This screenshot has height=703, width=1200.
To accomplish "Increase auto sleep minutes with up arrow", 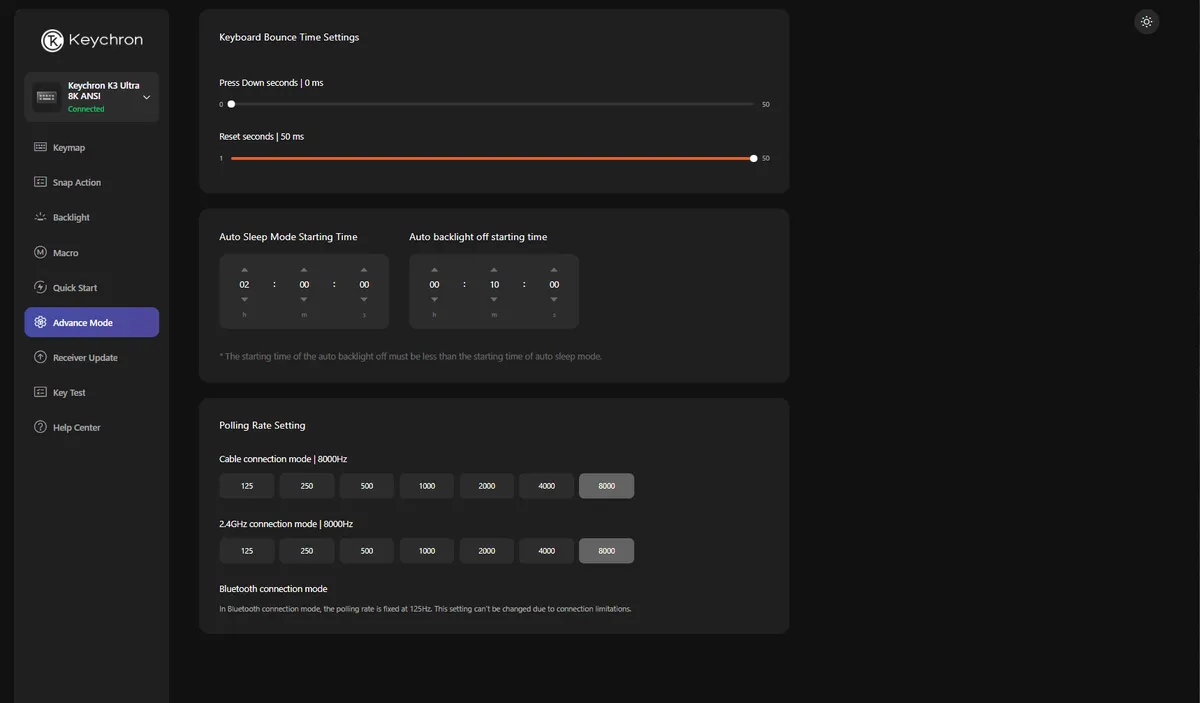I will [x=304, y=270].
